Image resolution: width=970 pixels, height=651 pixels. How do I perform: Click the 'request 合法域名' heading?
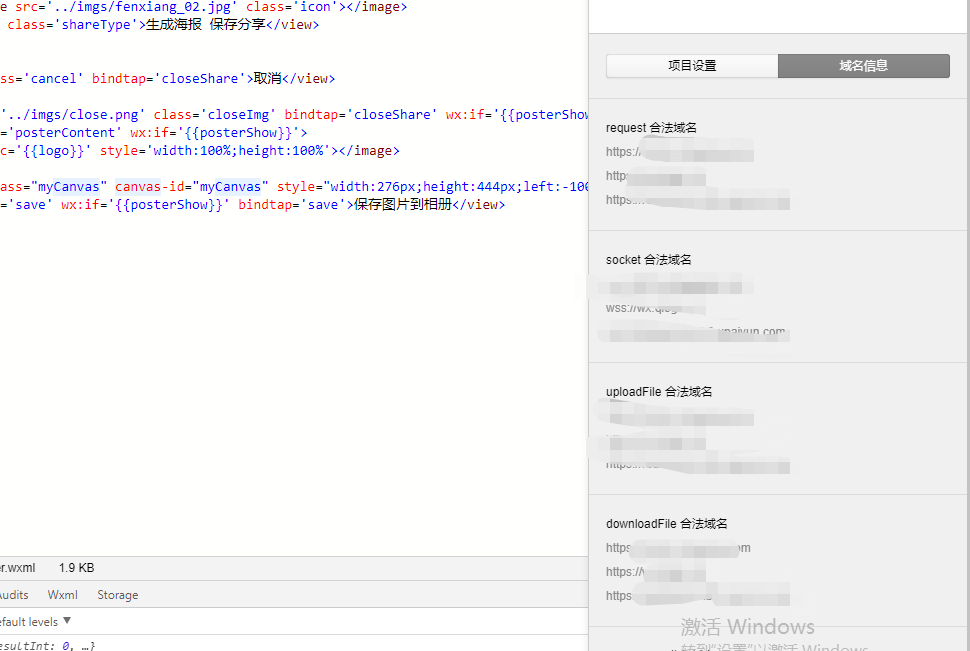point(651,127)
